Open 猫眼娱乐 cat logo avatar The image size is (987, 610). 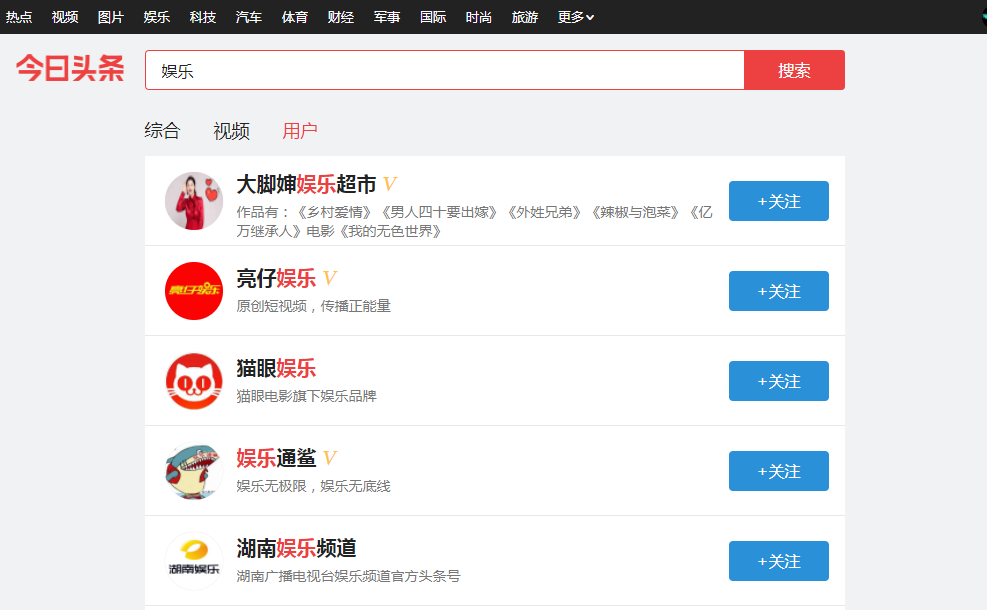coord(194,381)
